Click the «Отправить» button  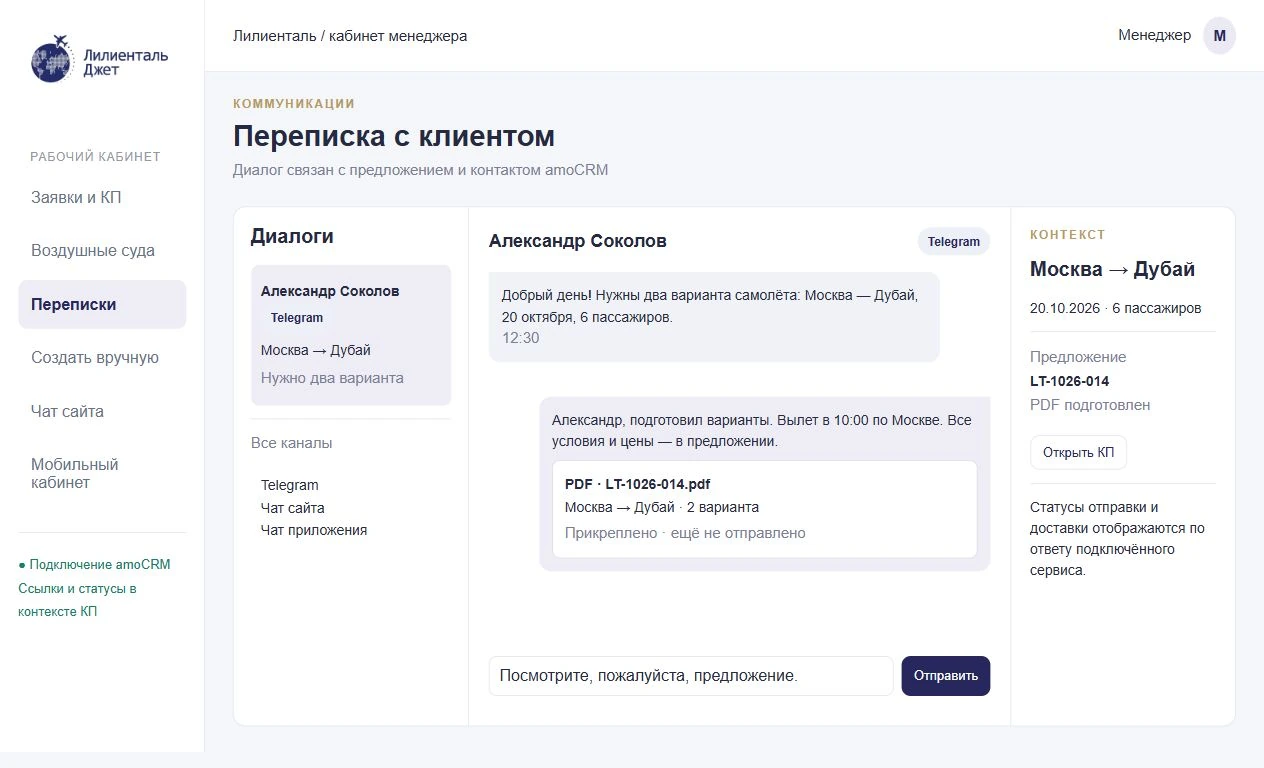pos(945,676)
